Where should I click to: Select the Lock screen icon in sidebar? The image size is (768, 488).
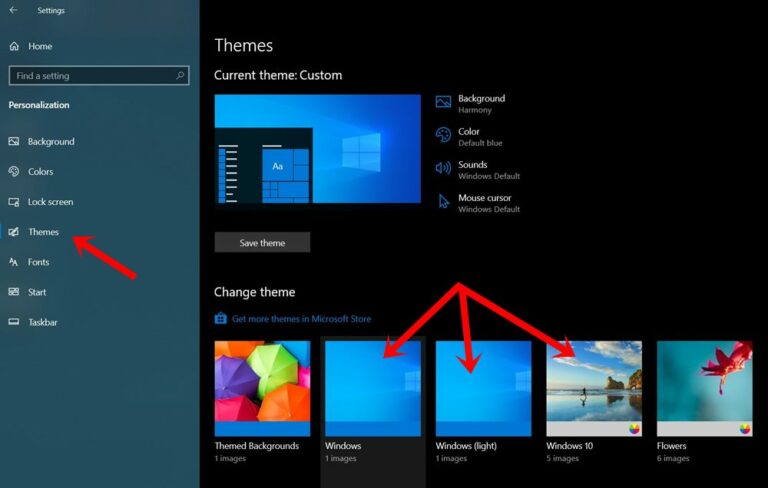tap(14, 202)
